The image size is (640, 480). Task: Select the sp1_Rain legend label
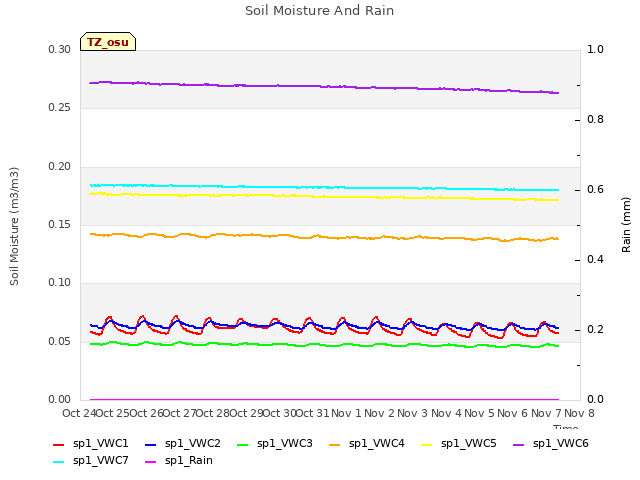189,461
